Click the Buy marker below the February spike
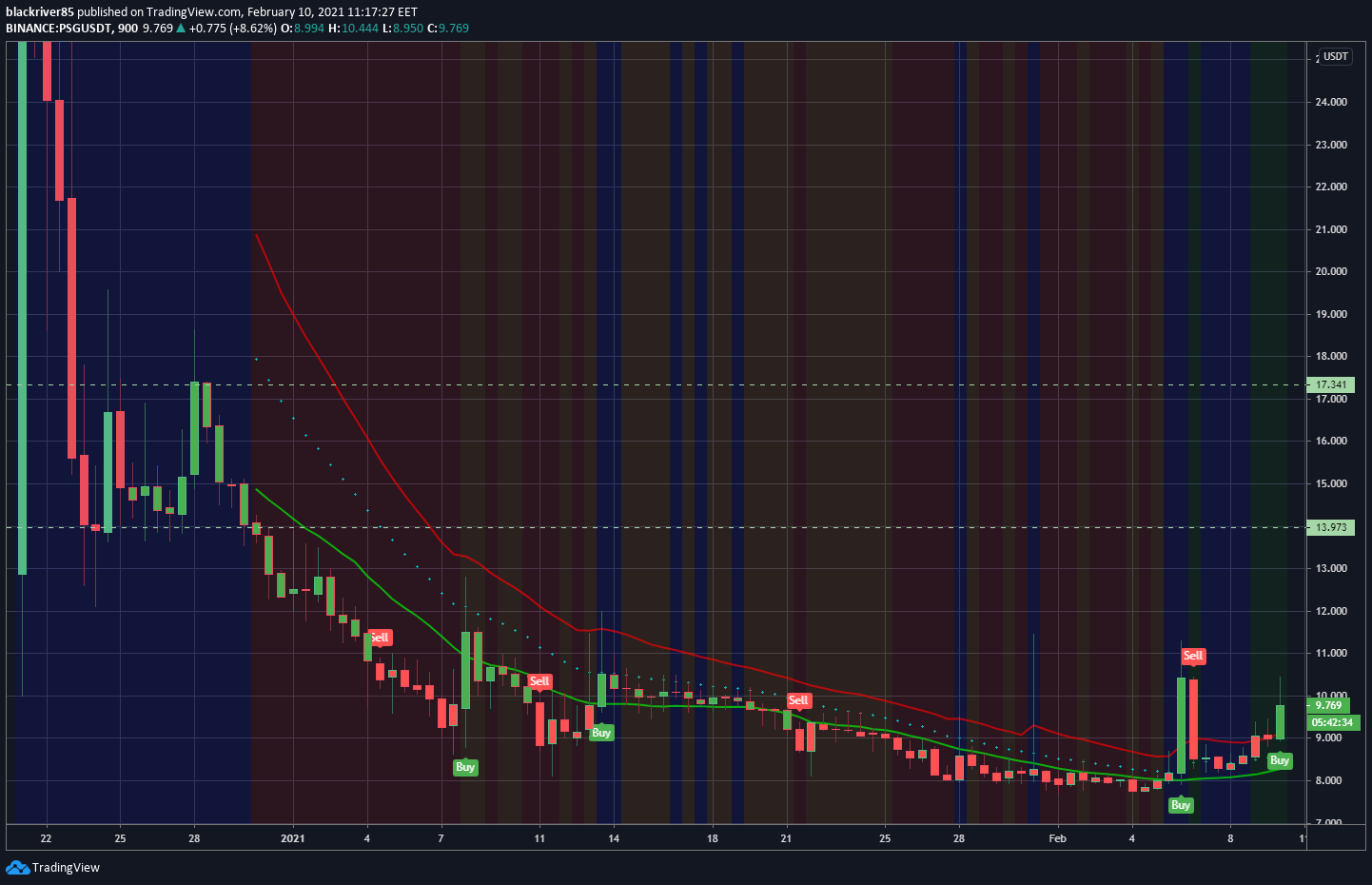This screenshot has height=885, width=1372. point(1181,805)
